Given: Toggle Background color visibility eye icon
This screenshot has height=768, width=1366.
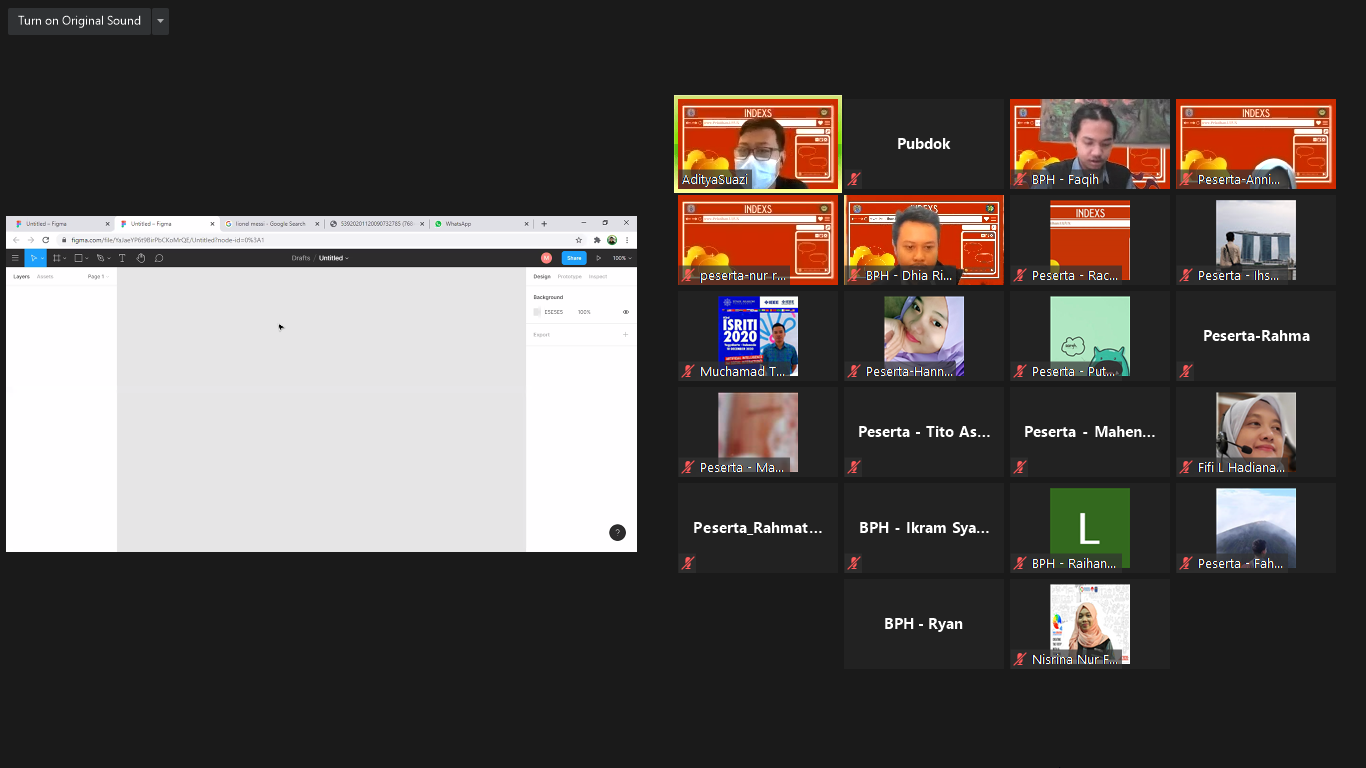Looking at the screenshot, I should click(x=626, y=312).
